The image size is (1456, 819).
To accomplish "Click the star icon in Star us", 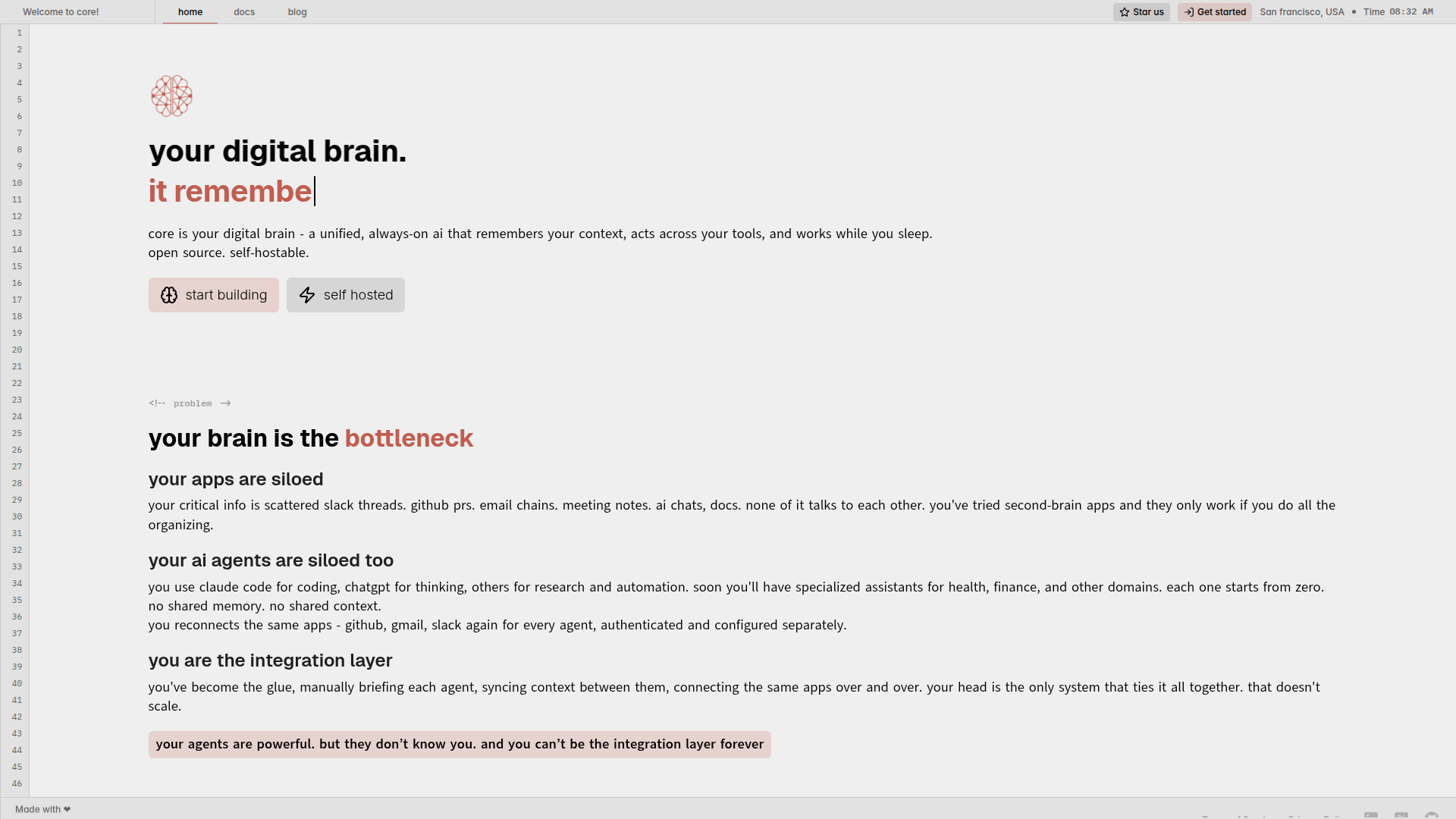I will [1125, 12].
